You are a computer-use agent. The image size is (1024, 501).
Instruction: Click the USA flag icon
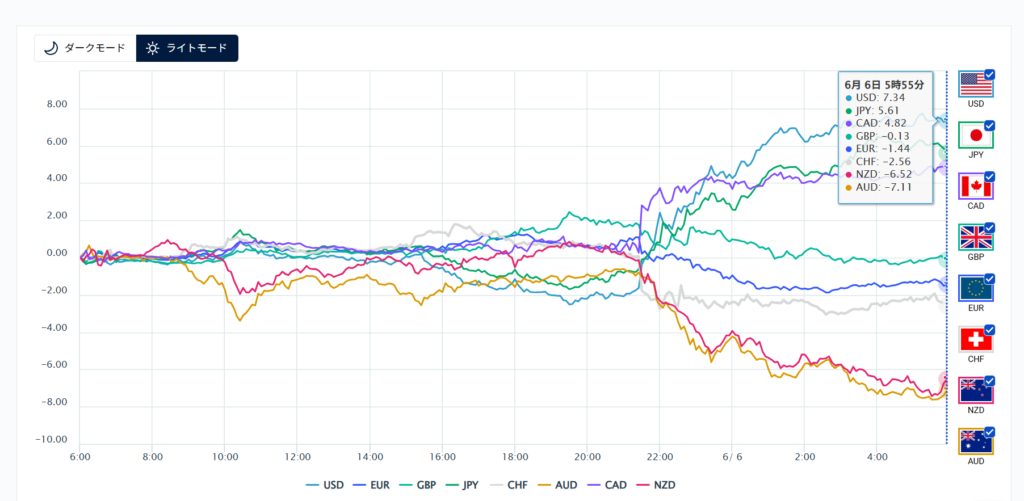pyautogui.click(x=976, y=85)
